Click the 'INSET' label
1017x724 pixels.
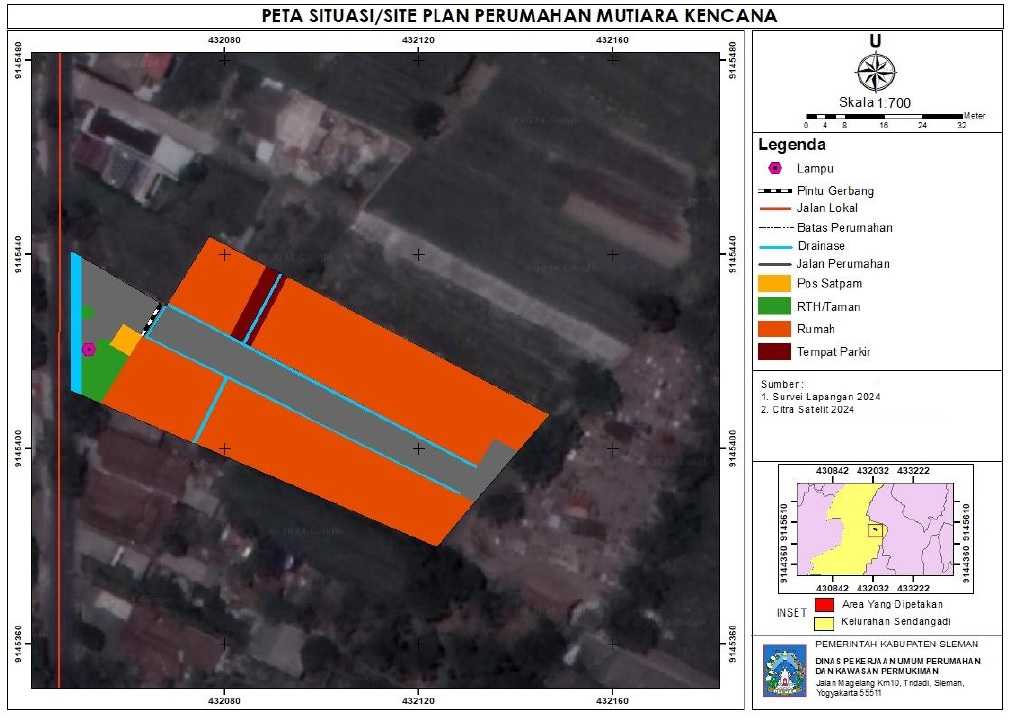[792, 613]
